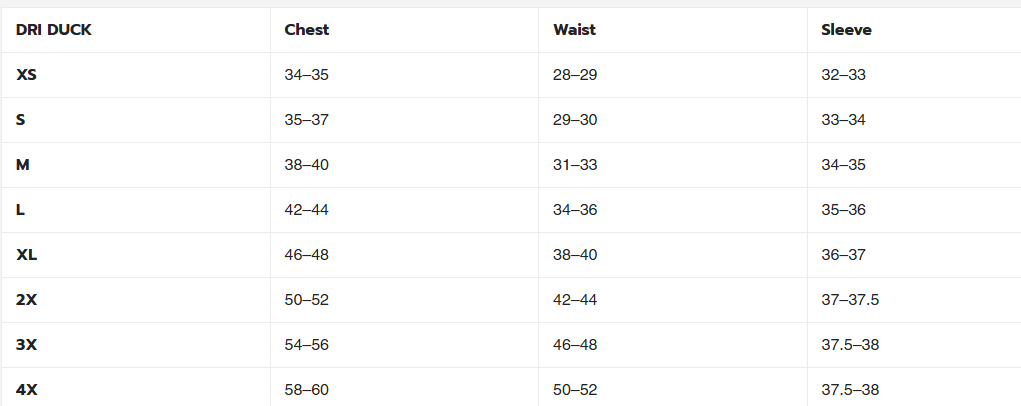Select chest value 34–35

(307, 75)
